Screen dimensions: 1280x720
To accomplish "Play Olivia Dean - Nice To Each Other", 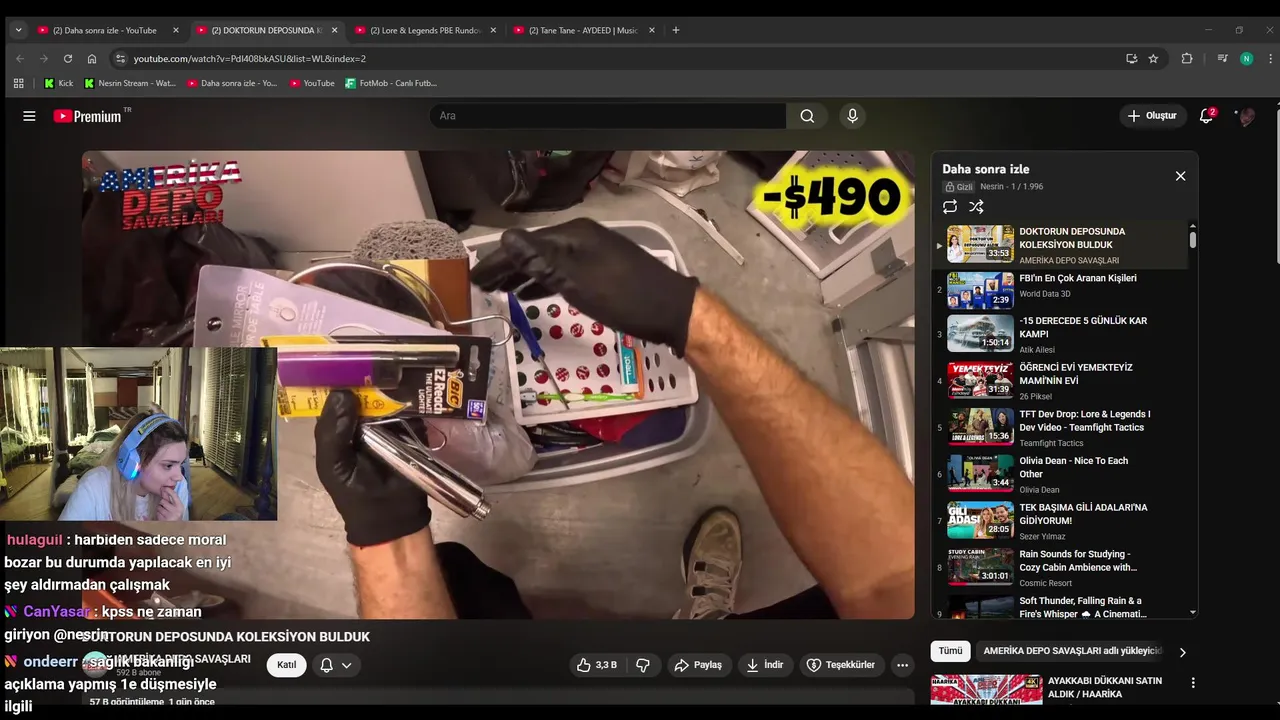I will pos(1060,474).
